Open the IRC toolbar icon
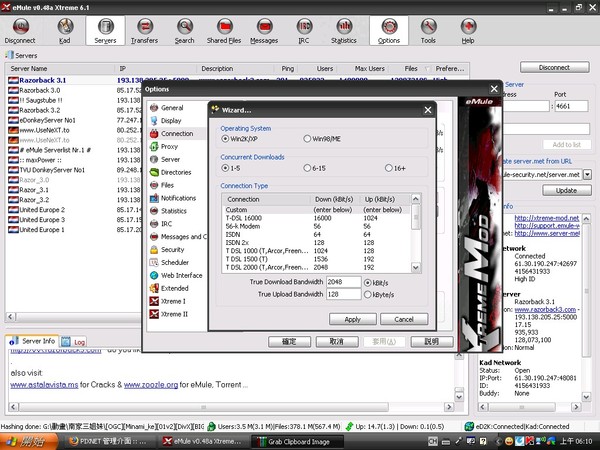 tap(304, 31)
